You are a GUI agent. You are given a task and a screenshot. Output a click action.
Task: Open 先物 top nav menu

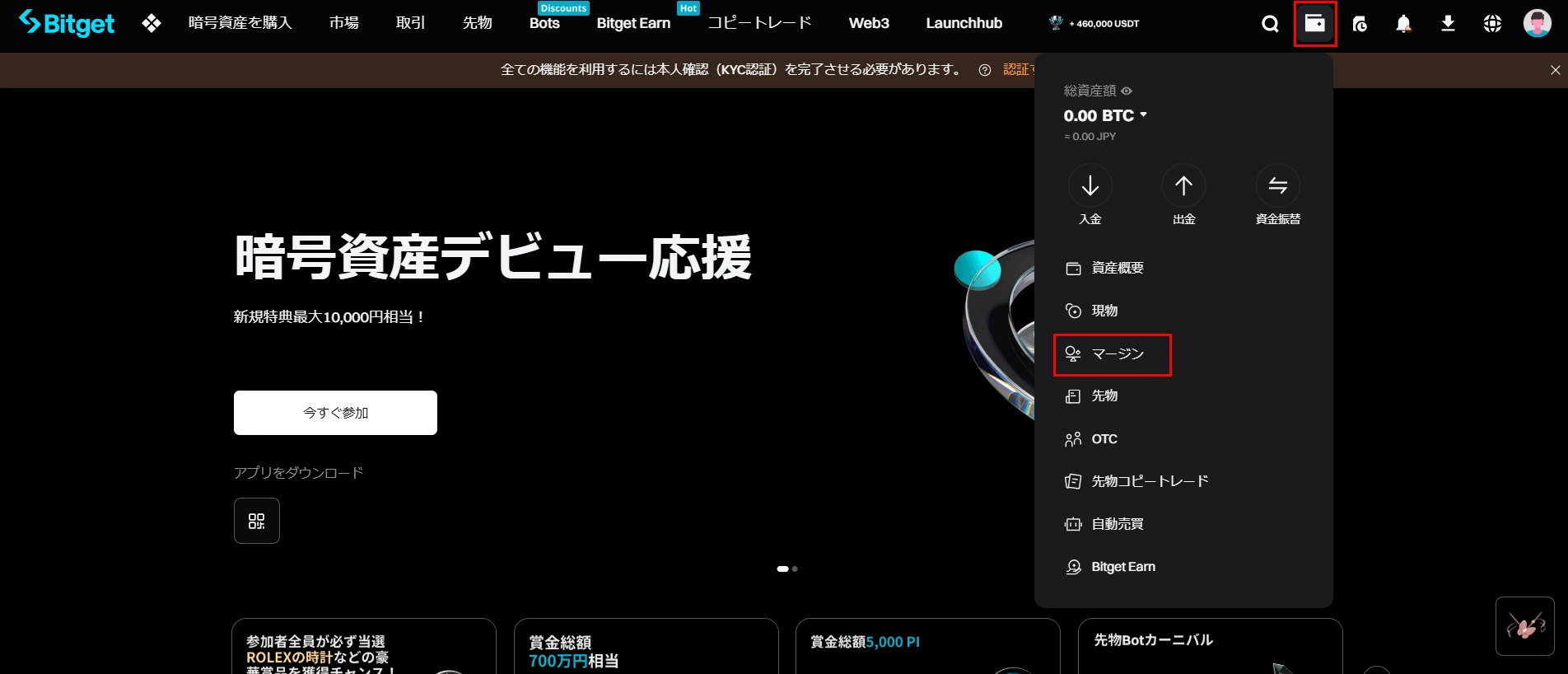pyautogui.click(x=477, y=23)
